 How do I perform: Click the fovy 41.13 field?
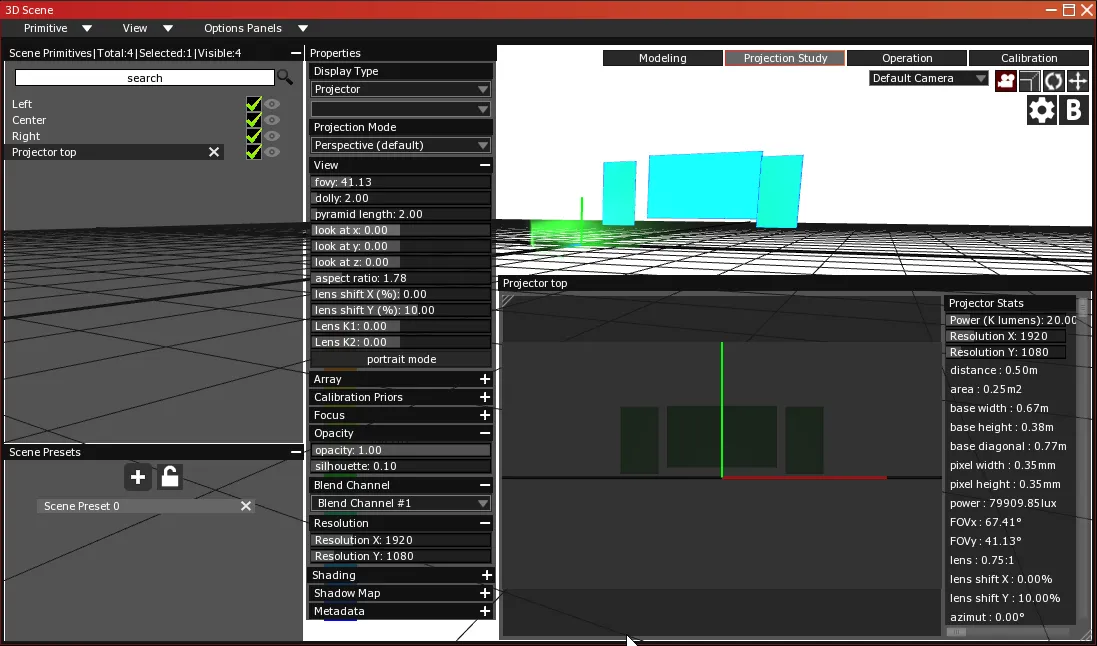click(401, 182)
